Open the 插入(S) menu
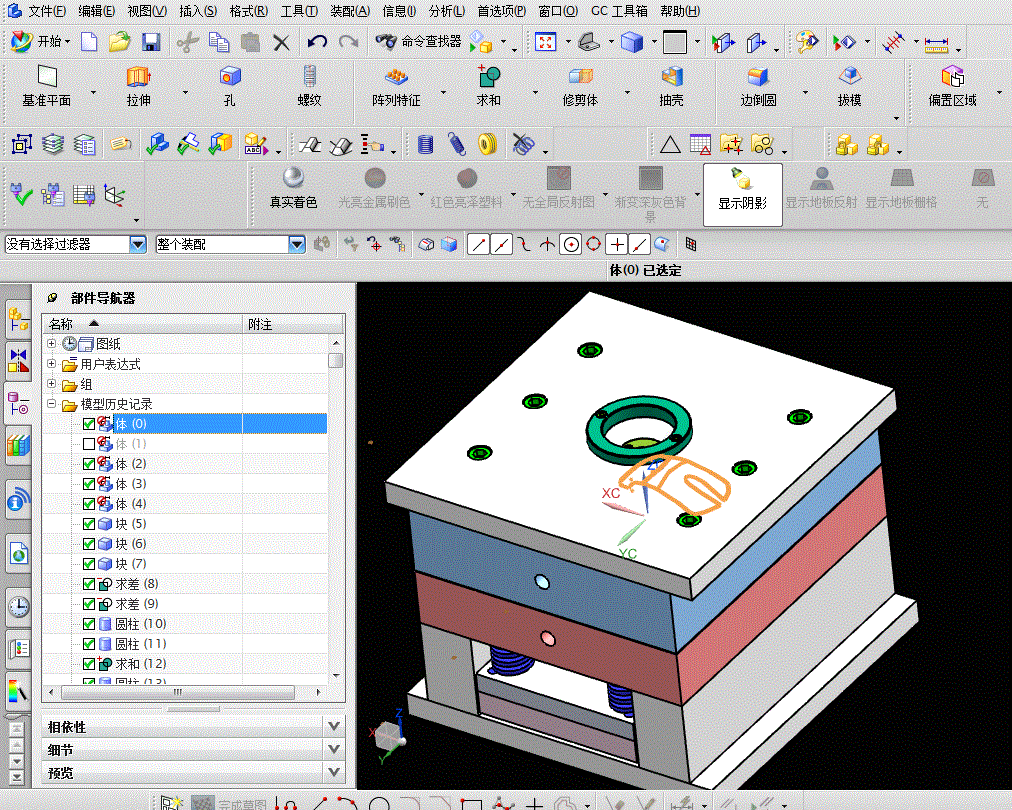The height and width of the screenshot is (810, 1012). [x=197, y=11]
